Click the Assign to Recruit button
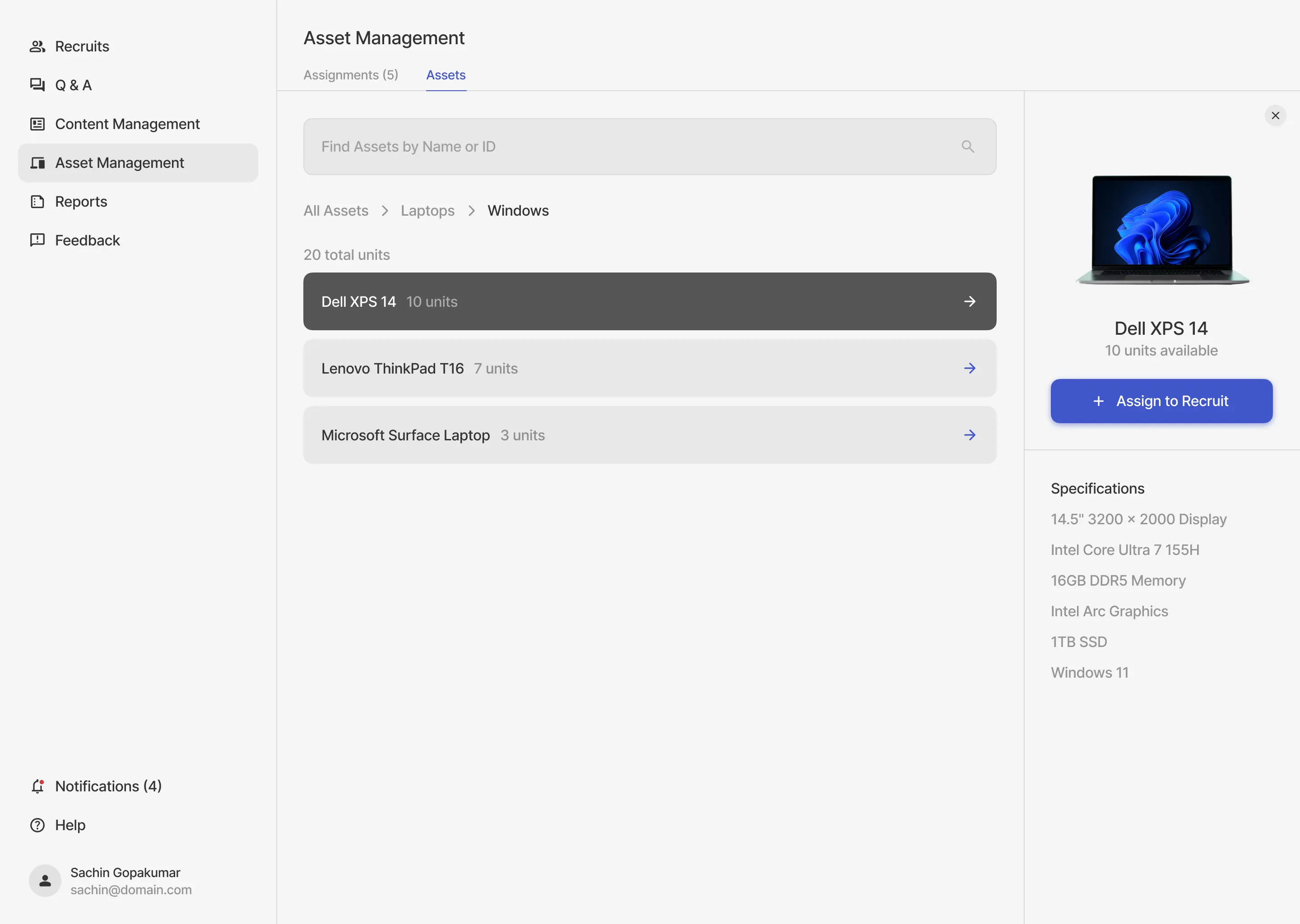 pyautogui.click(x=1161, y=401)
